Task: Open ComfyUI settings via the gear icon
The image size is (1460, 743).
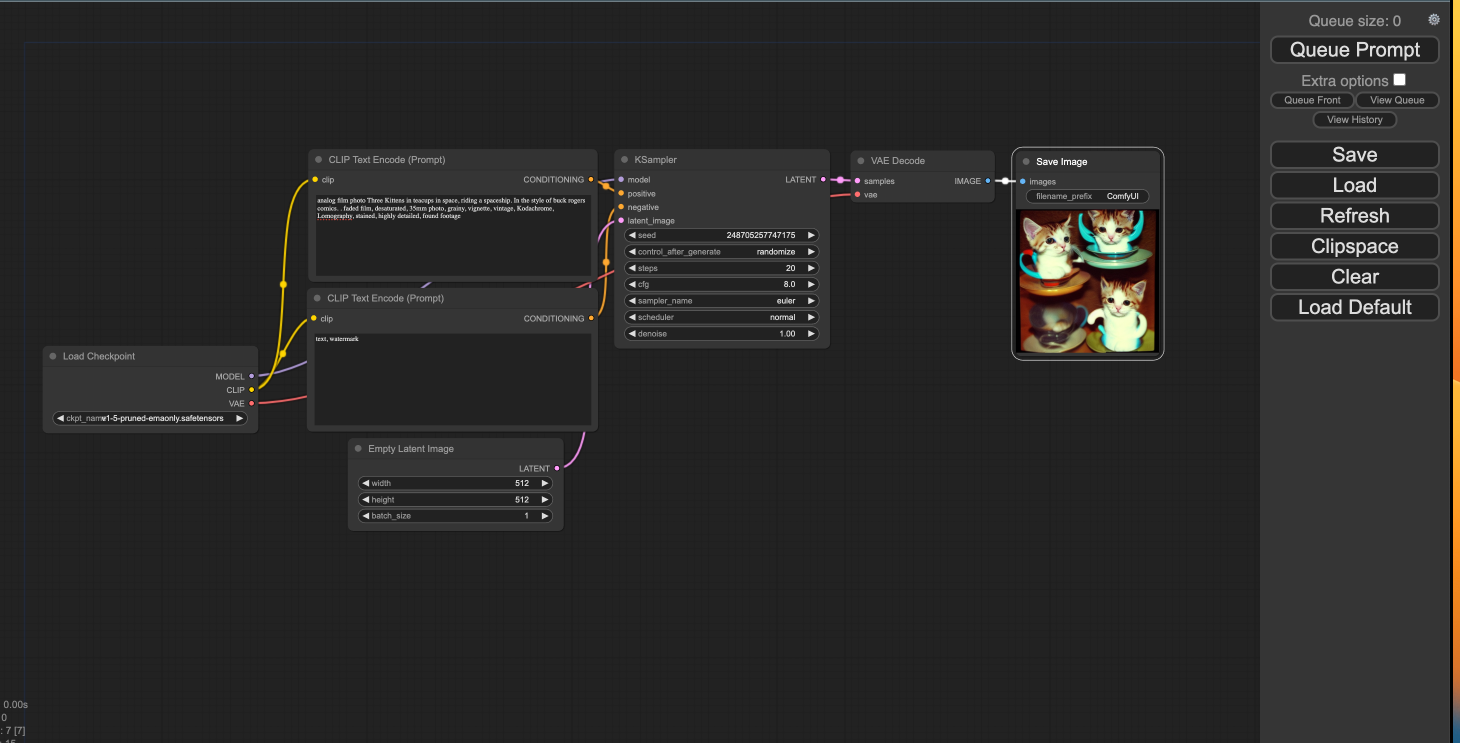Action: (1433, 18)
